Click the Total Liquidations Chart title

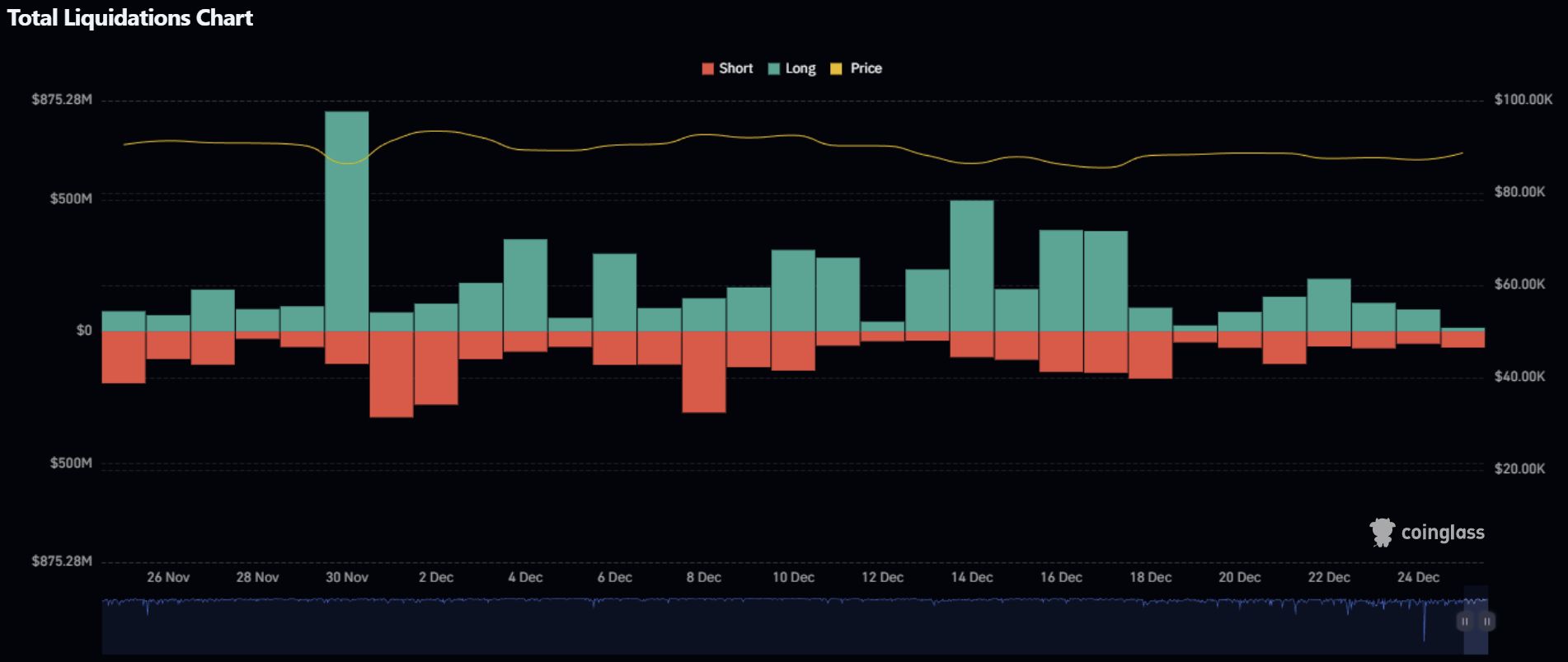pos(130,18)
